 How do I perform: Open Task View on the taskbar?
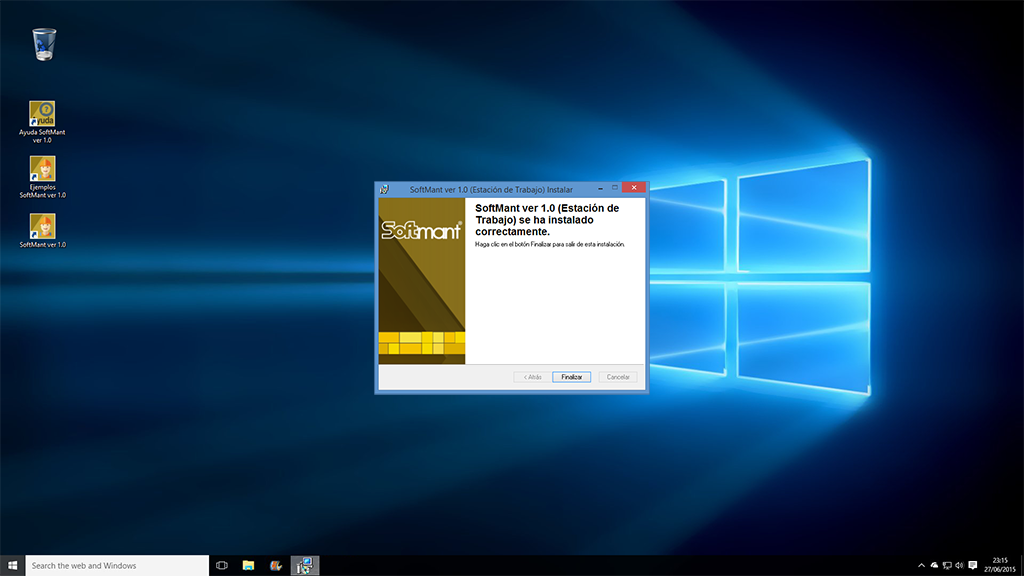tap(222, 565)
